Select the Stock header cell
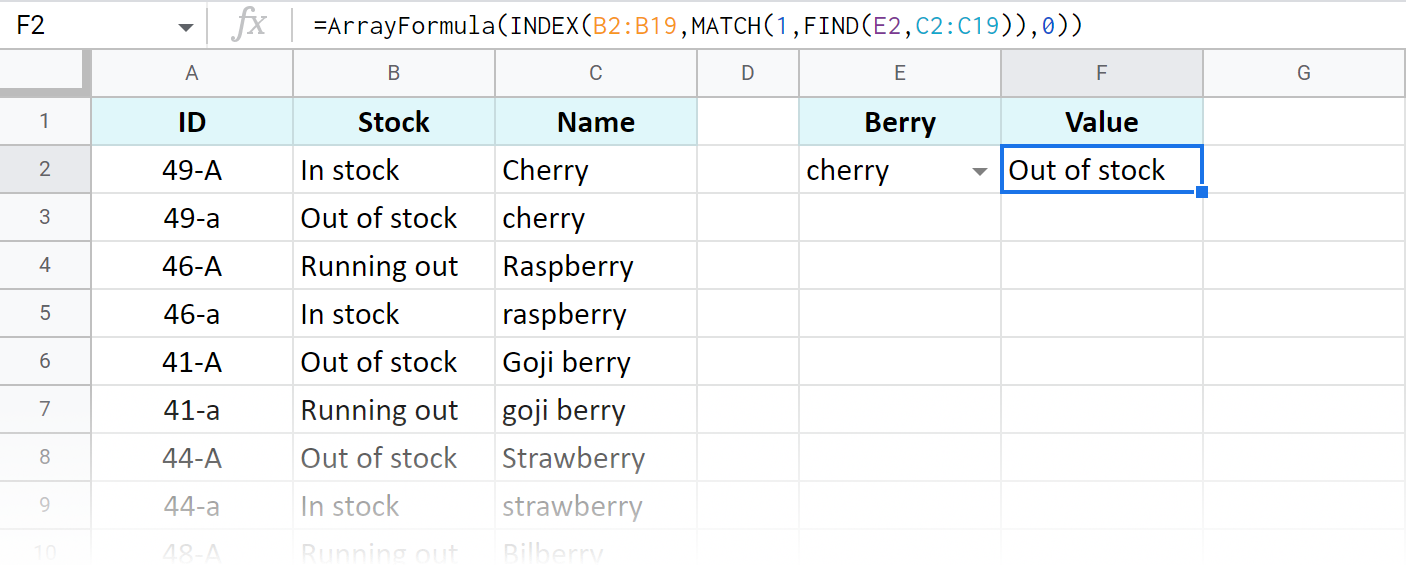Image resolution: width=1406 pixels, height=578 pixels. coord(393,121)
